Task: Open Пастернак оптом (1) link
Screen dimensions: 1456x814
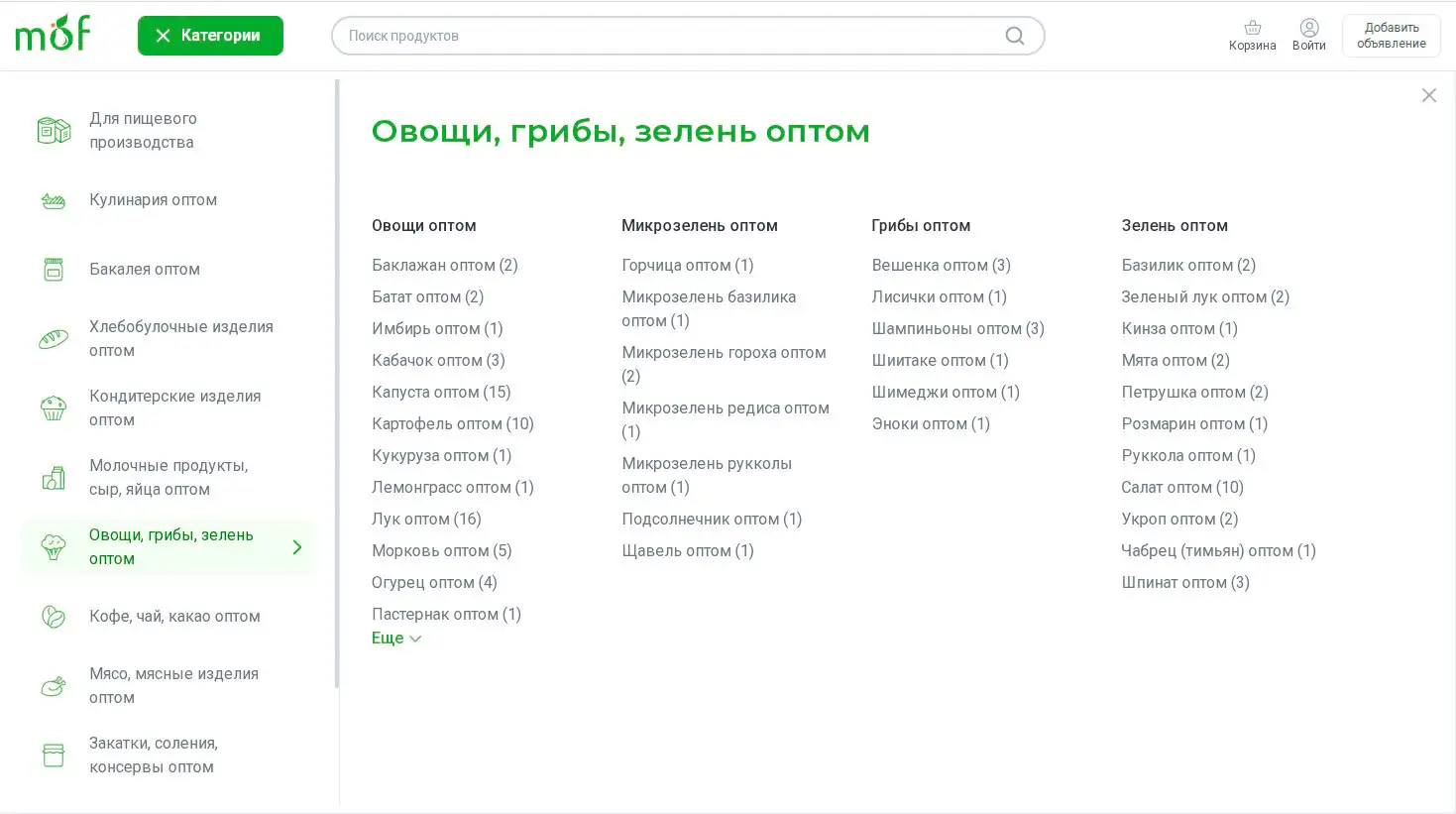Action: click(446, 614)
